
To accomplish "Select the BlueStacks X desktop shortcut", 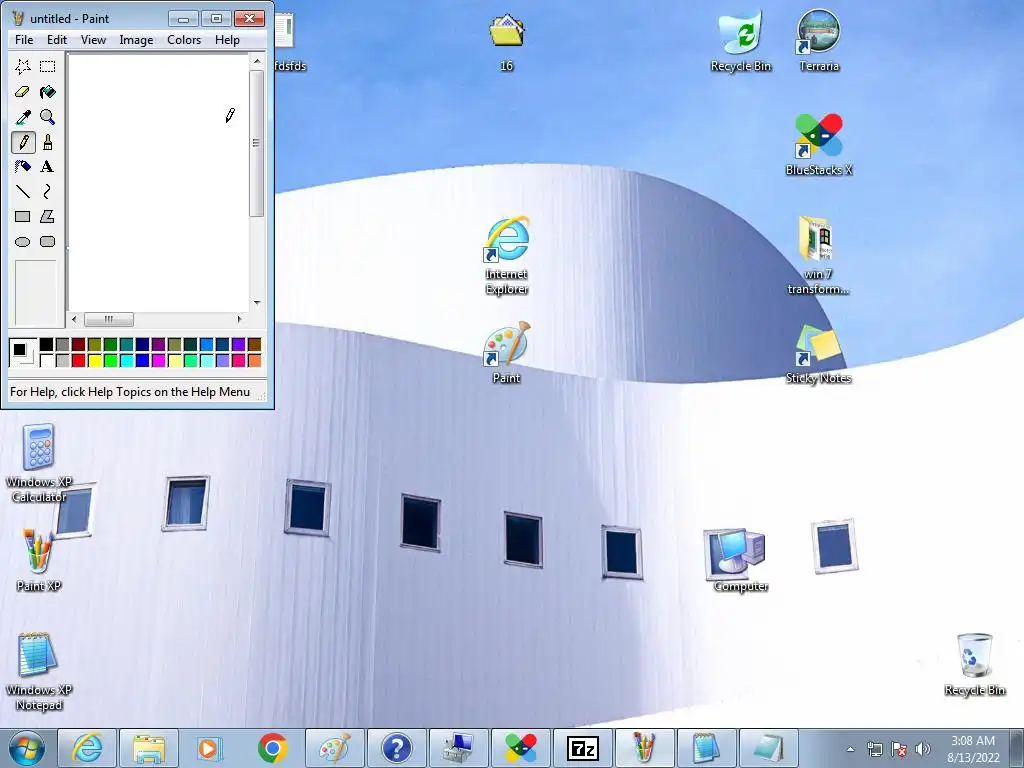I will [x=819, y=145].
